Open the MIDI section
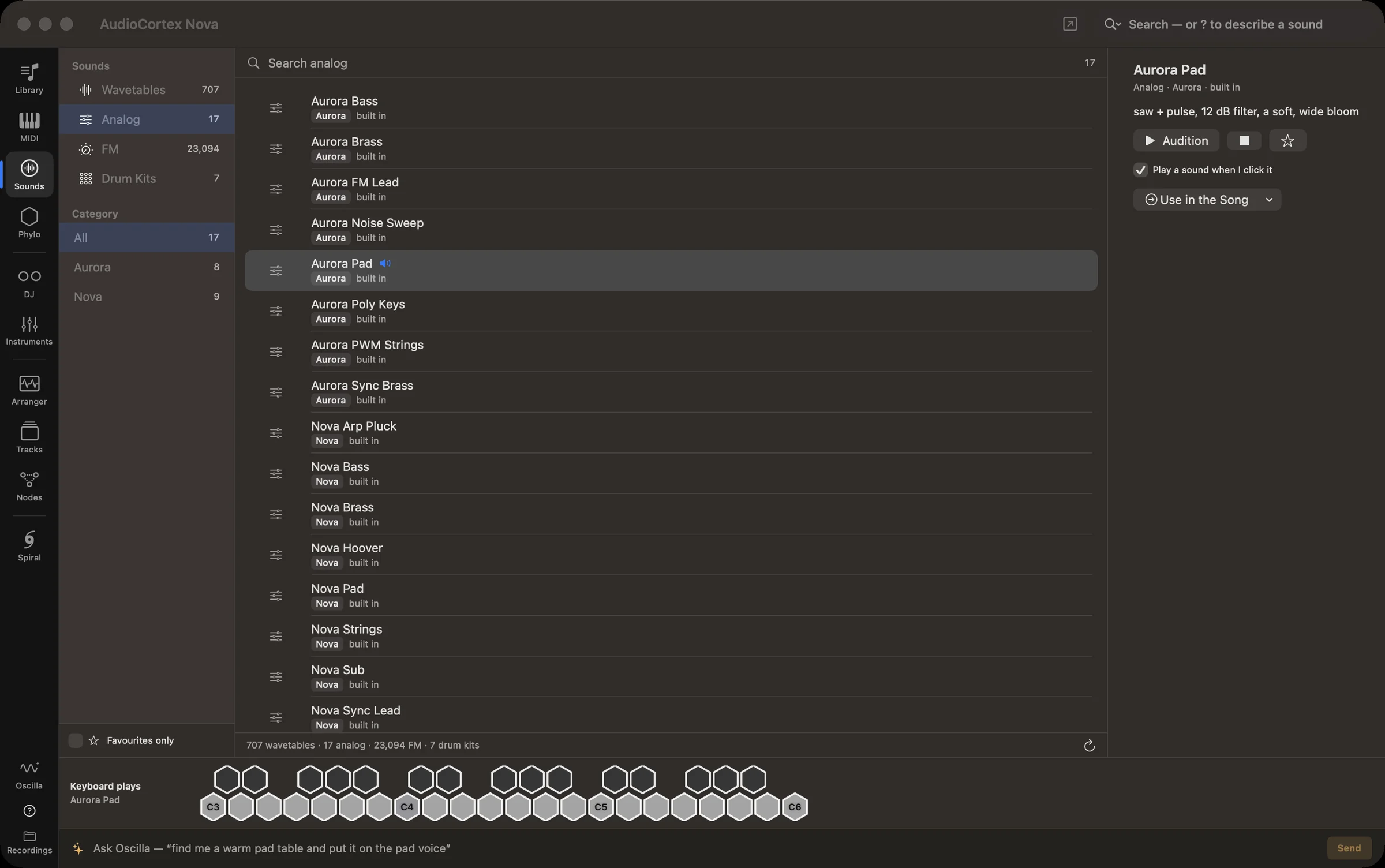This screenshot has width=1385, height=868. tap(29, 127)
